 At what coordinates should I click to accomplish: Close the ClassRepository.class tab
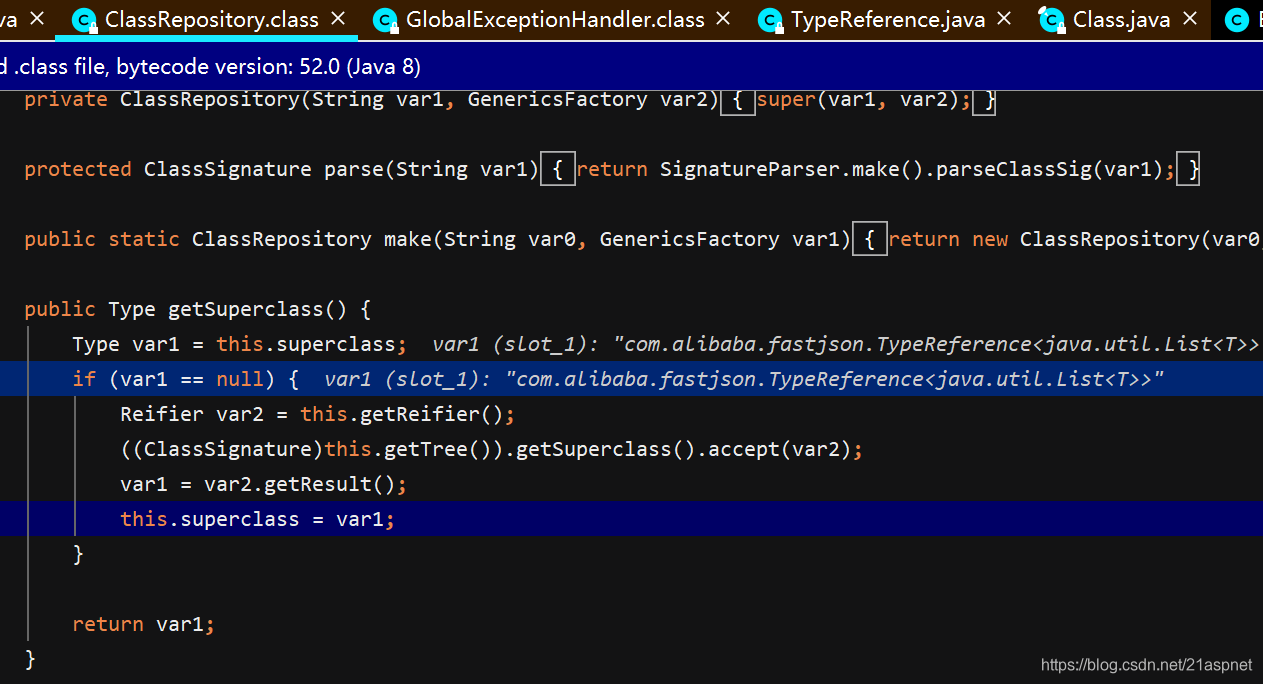coord(338,18)
